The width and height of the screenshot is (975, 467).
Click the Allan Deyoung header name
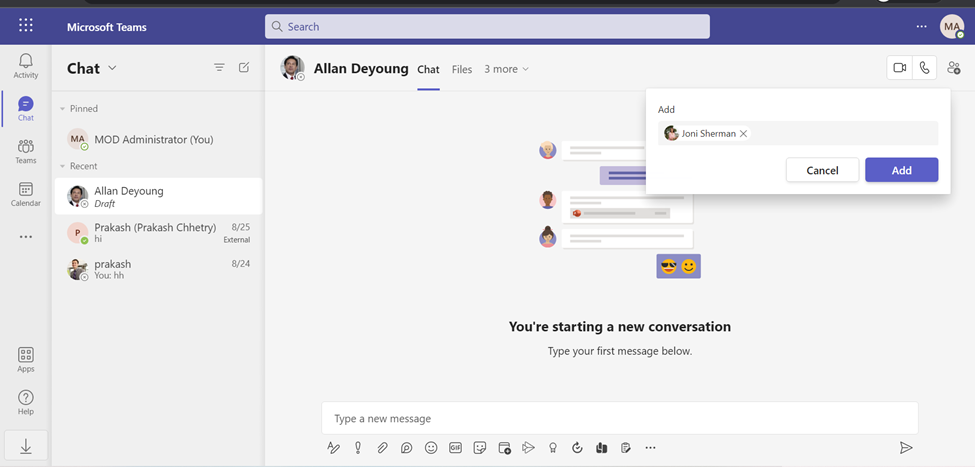(x=361, y=68)
